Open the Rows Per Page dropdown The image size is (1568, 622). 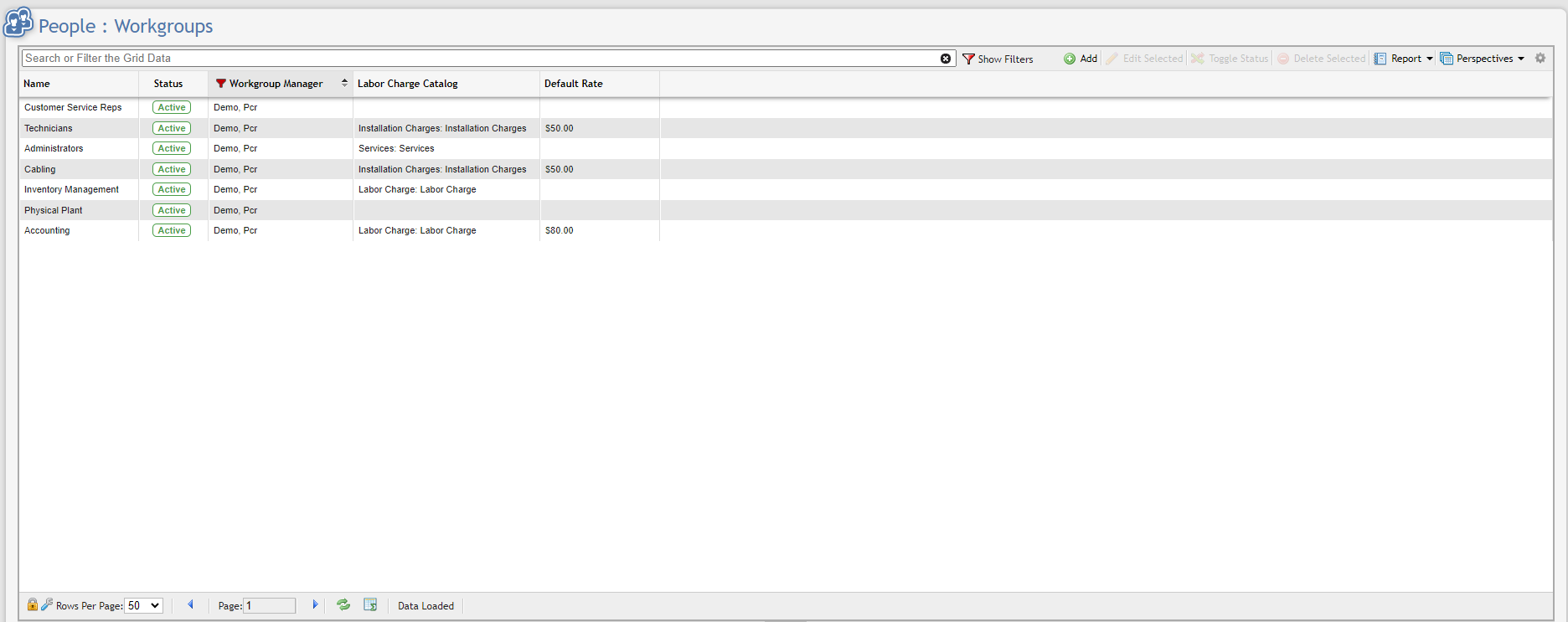(143, 605)
